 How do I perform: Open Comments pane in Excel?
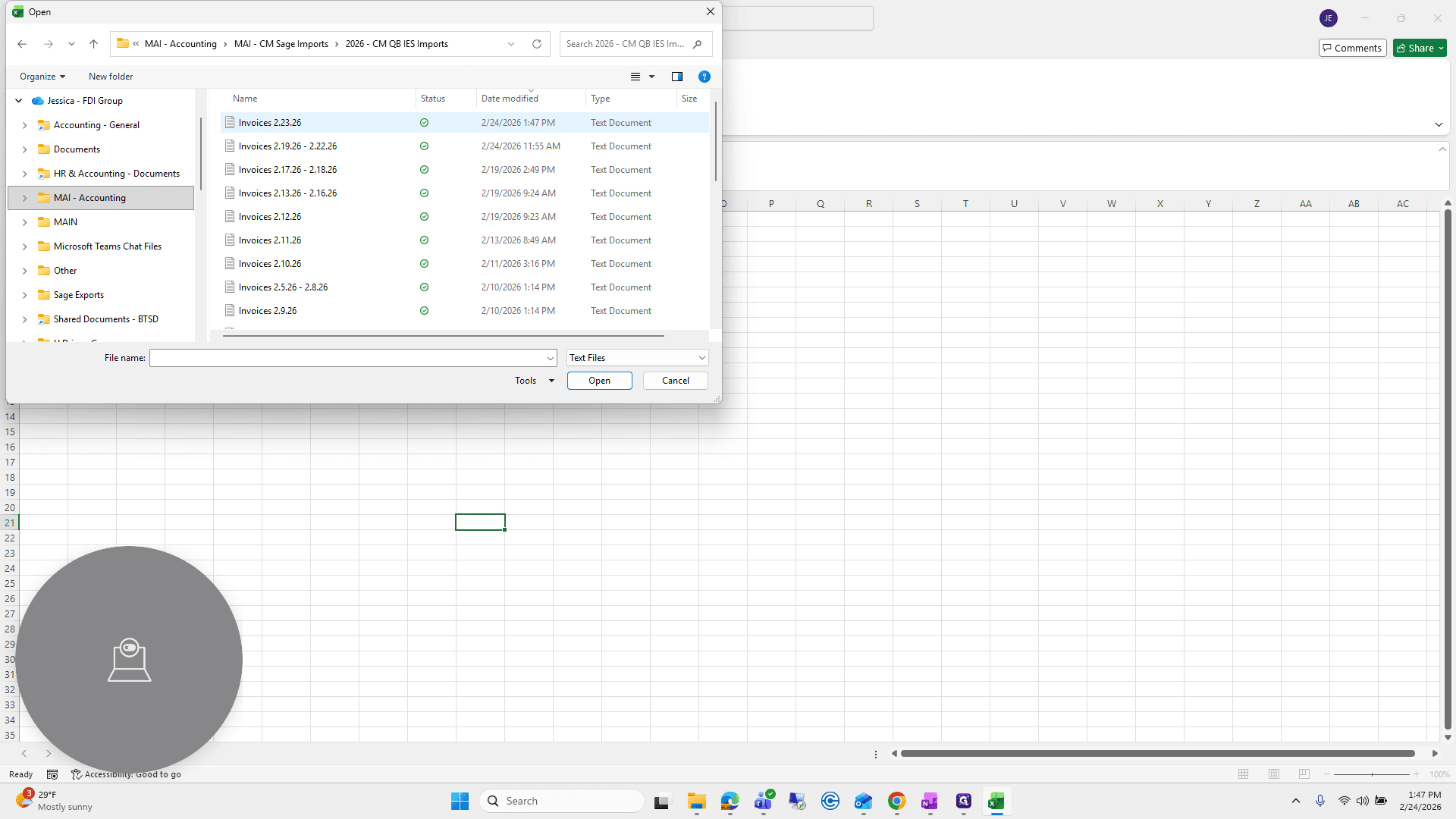1352,48
